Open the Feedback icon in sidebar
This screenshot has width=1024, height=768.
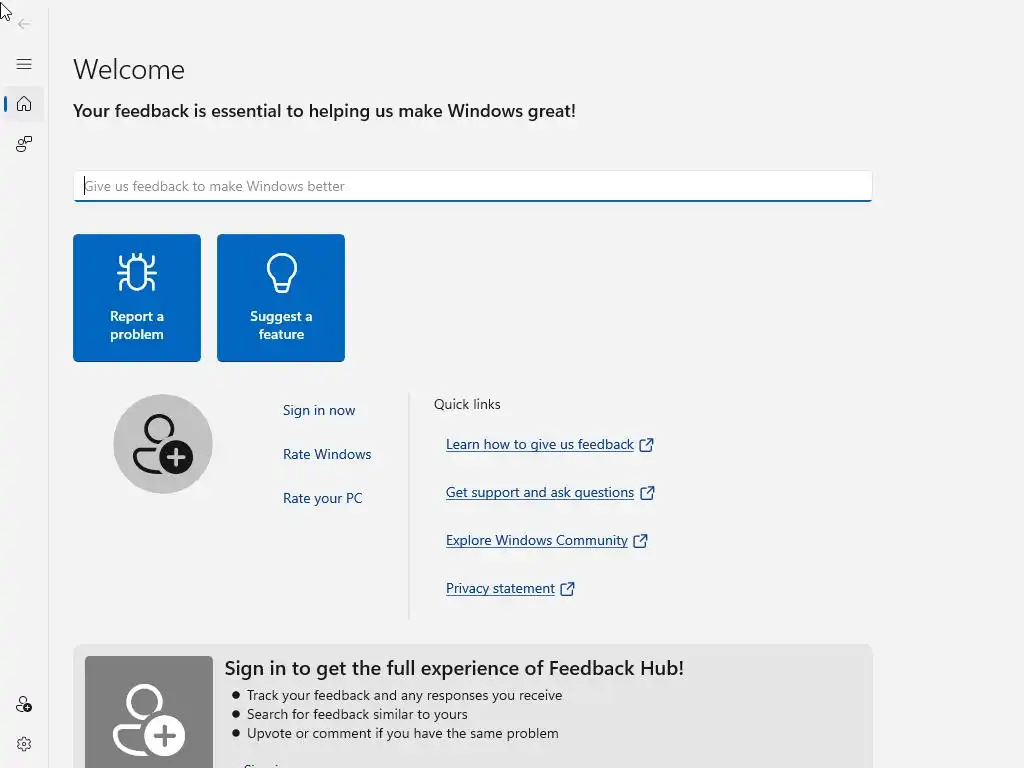pyautogui.click(x=24, y=144)
